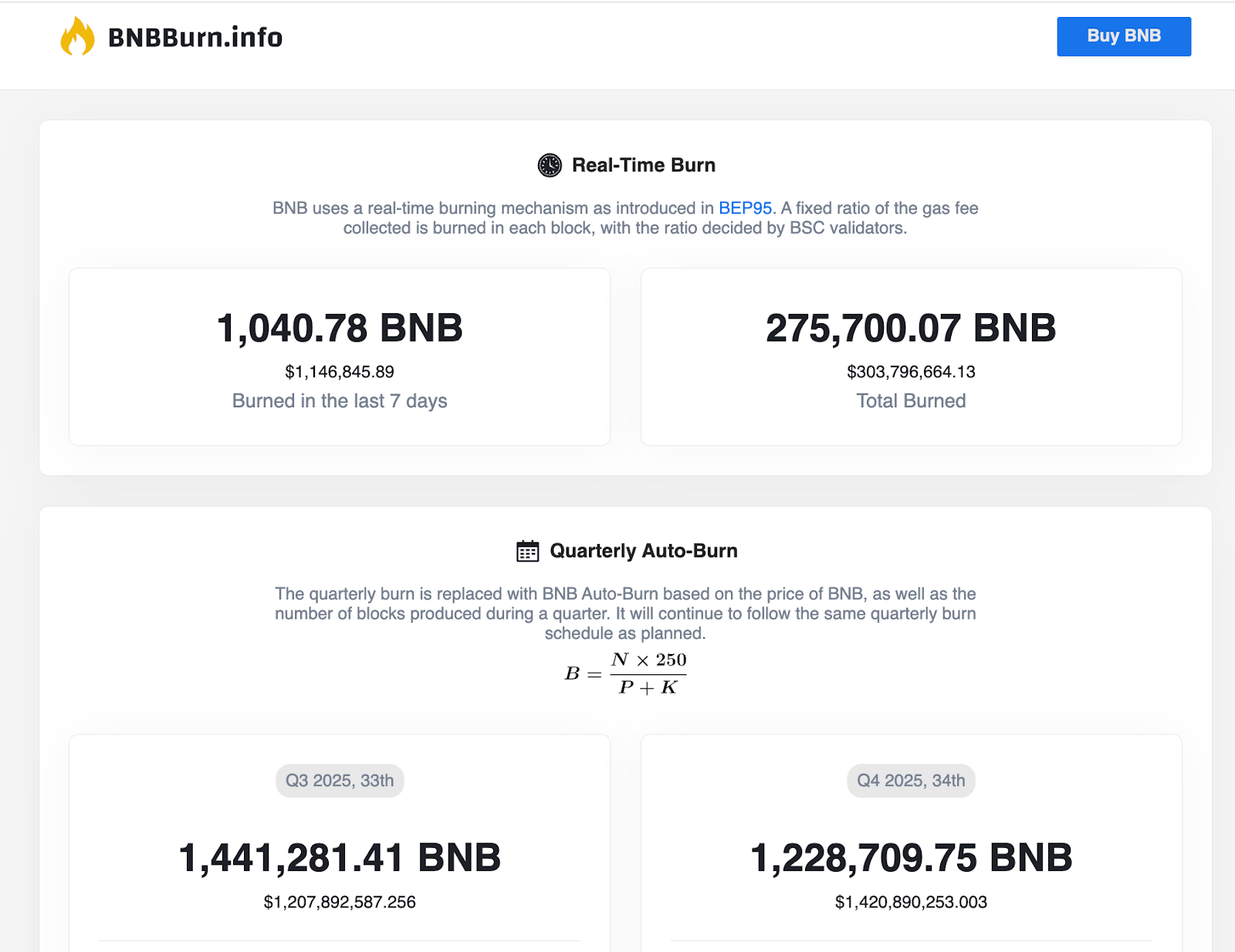Open the BEP95 link

pyautogui.click(x=745, y=208)
